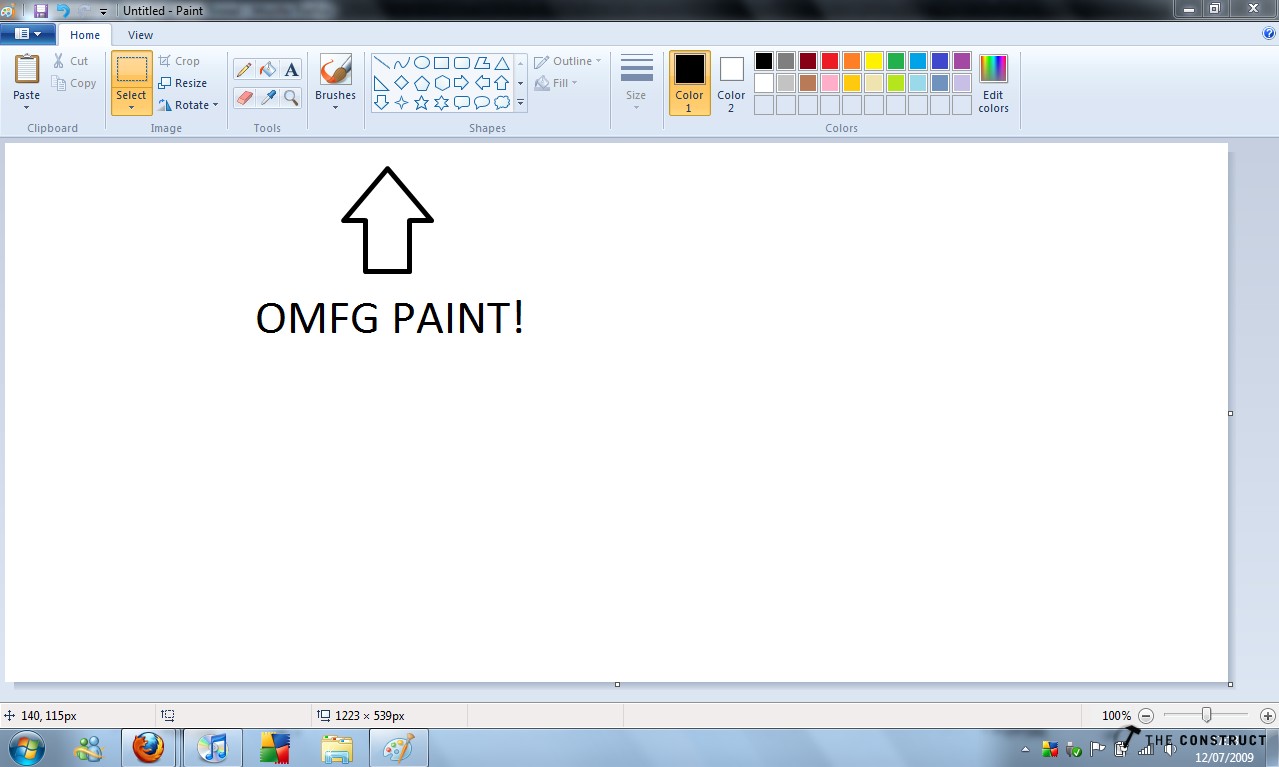Select the Text tool
This screenshot has height=767, width=1279.
coord(291,70)
